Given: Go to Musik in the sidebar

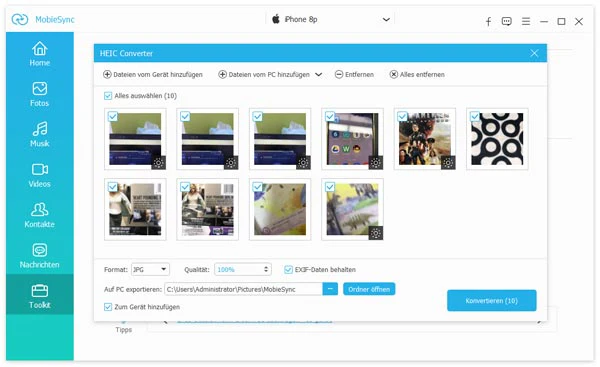Looking at the screenshot, I should [x=39, y=134].
